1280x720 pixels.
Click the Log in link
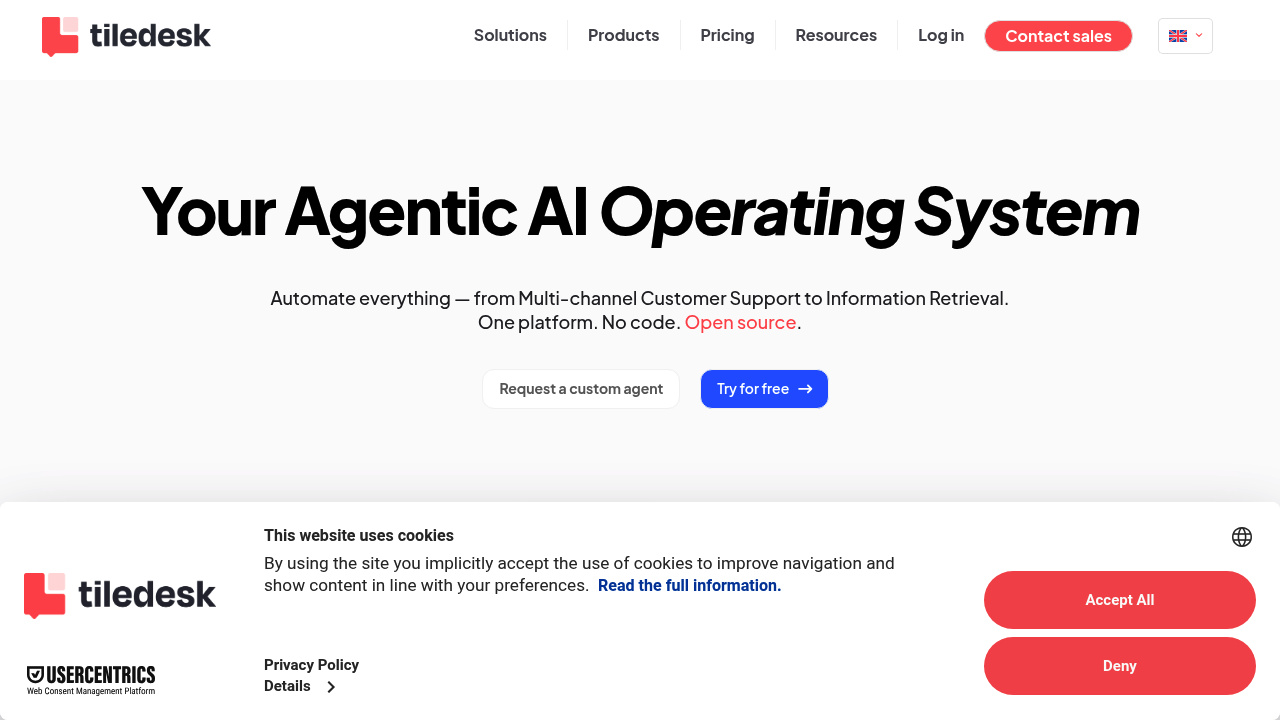(x=941, y=35)
